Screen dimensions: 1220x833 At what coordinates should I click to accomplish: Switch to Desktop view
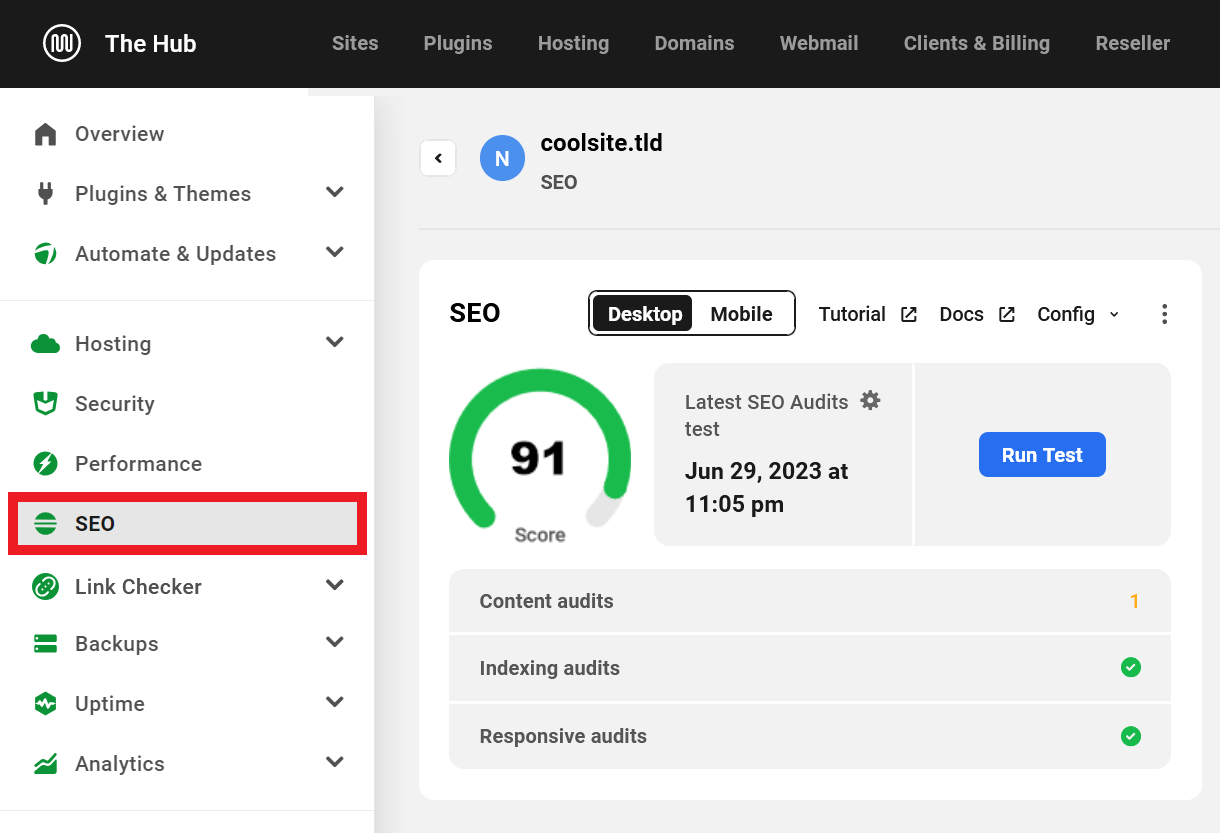coord(644,314)
